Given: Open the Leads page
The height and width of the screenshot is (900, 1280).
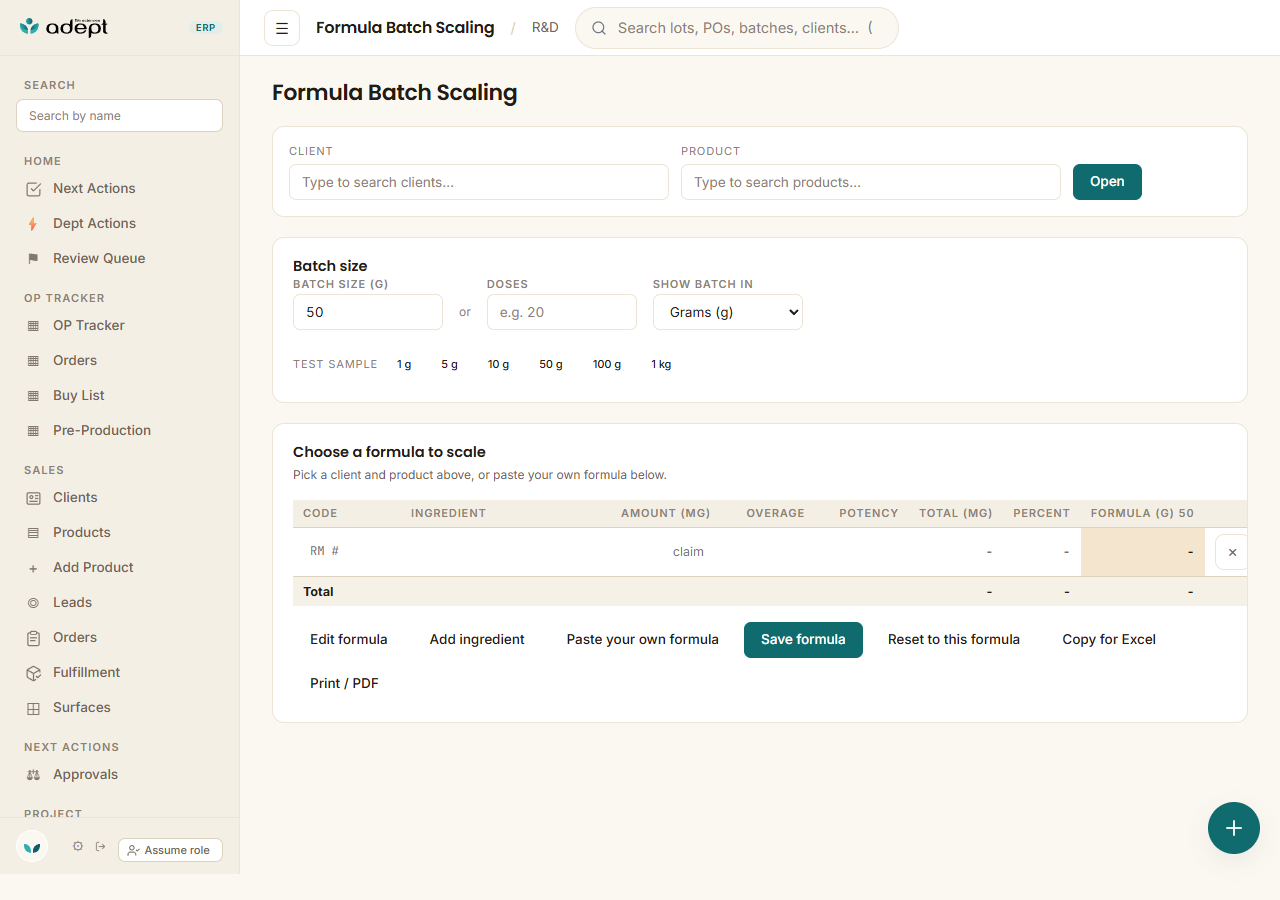Looking at the screenshot, I should pyautogui.click(x=72, y=603).
